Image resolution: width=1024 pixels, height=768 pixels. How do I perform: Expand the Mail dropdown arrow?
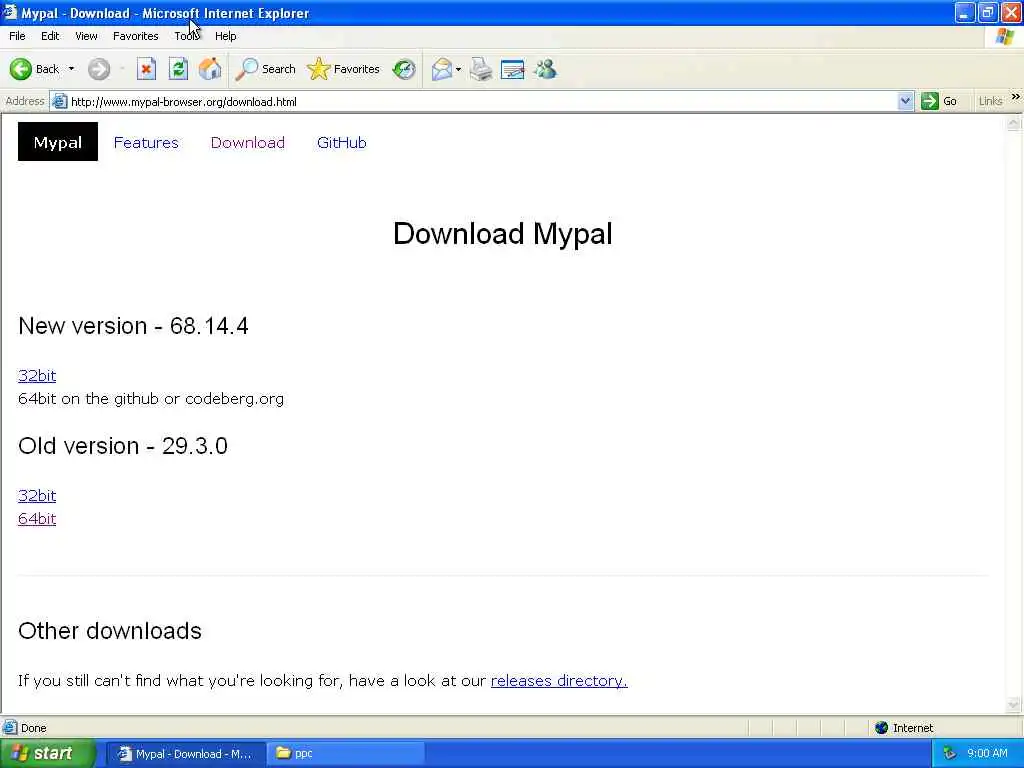coord(458,69)
